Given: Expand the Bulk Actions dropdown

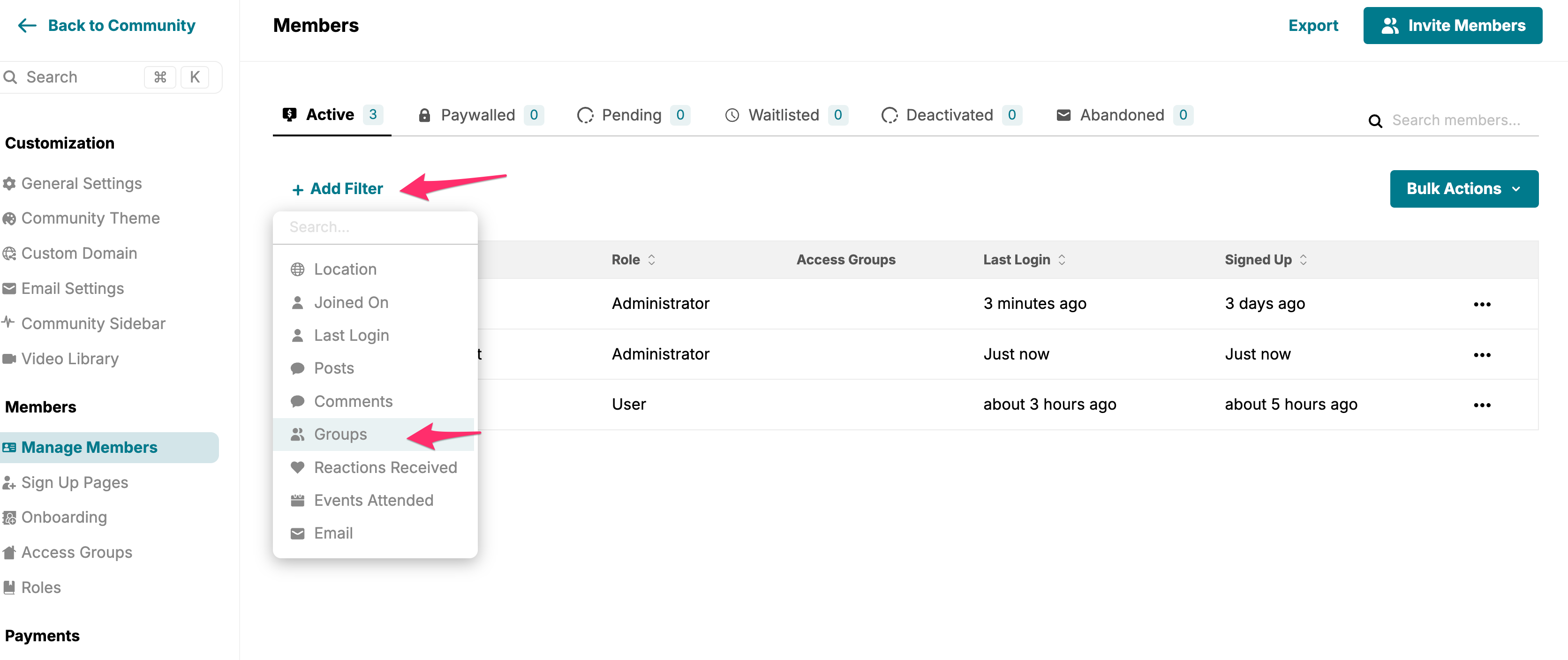Looking at the screenshot, I should (1463, 189).
